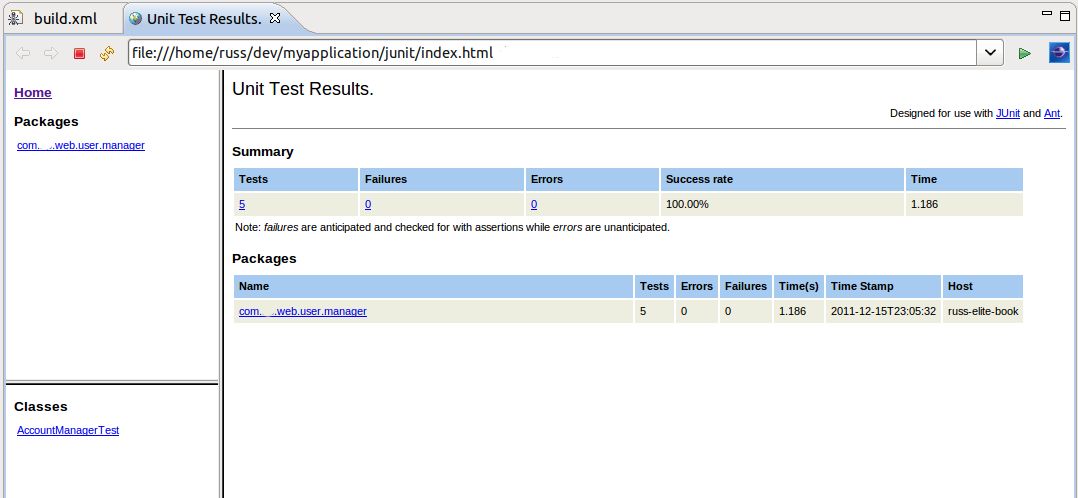1078x498 pixels.
Task: Click the browser back arrow icon
Action: tap(23, 53)
